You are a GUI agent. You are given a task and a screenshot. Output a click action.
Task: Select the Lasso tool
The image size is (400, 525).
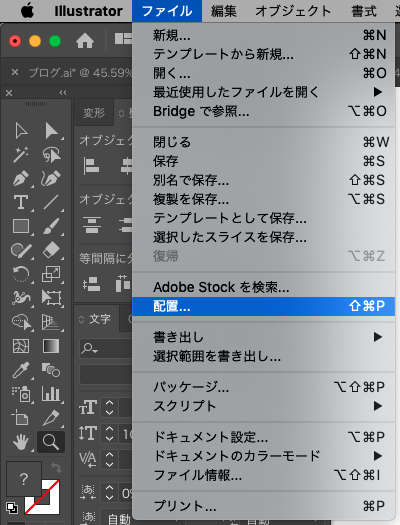pyautogui.click(x=51, y=155)
